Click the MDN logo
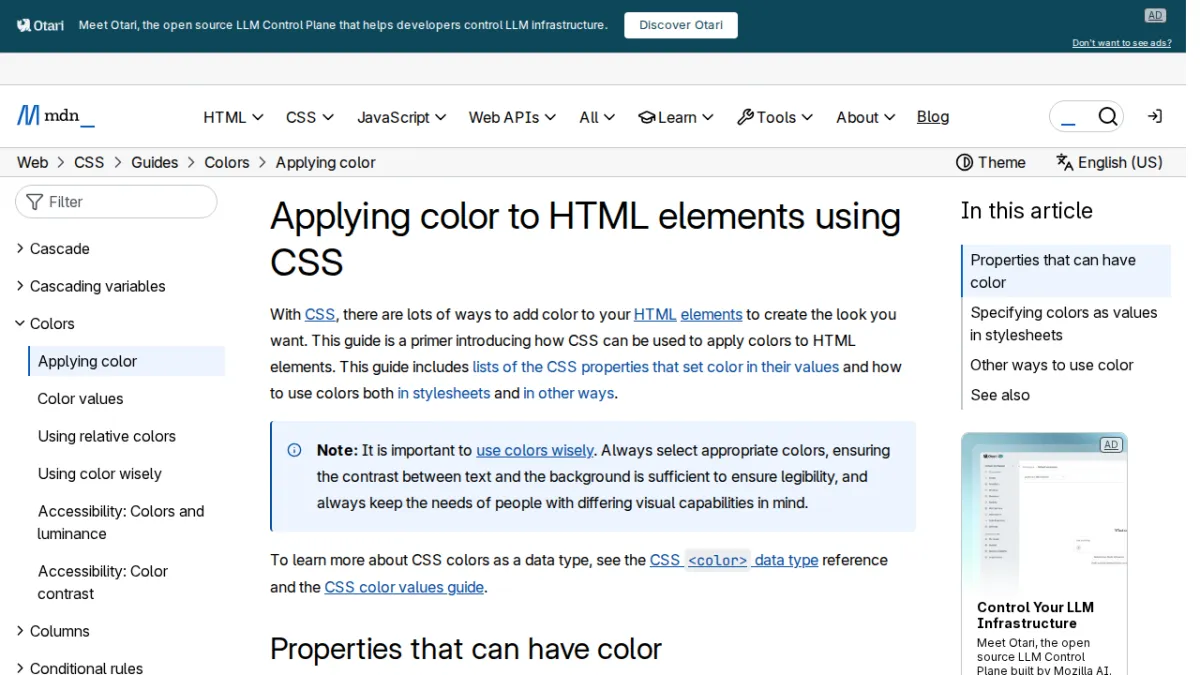This screenshot has width=1200, height=675. (56, 116)
